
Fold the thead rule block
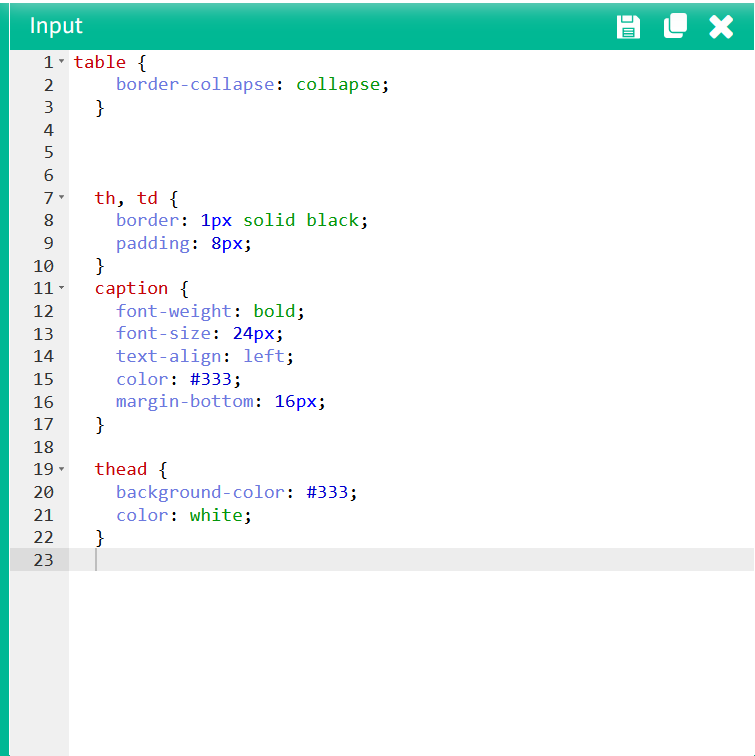(61, 469)
